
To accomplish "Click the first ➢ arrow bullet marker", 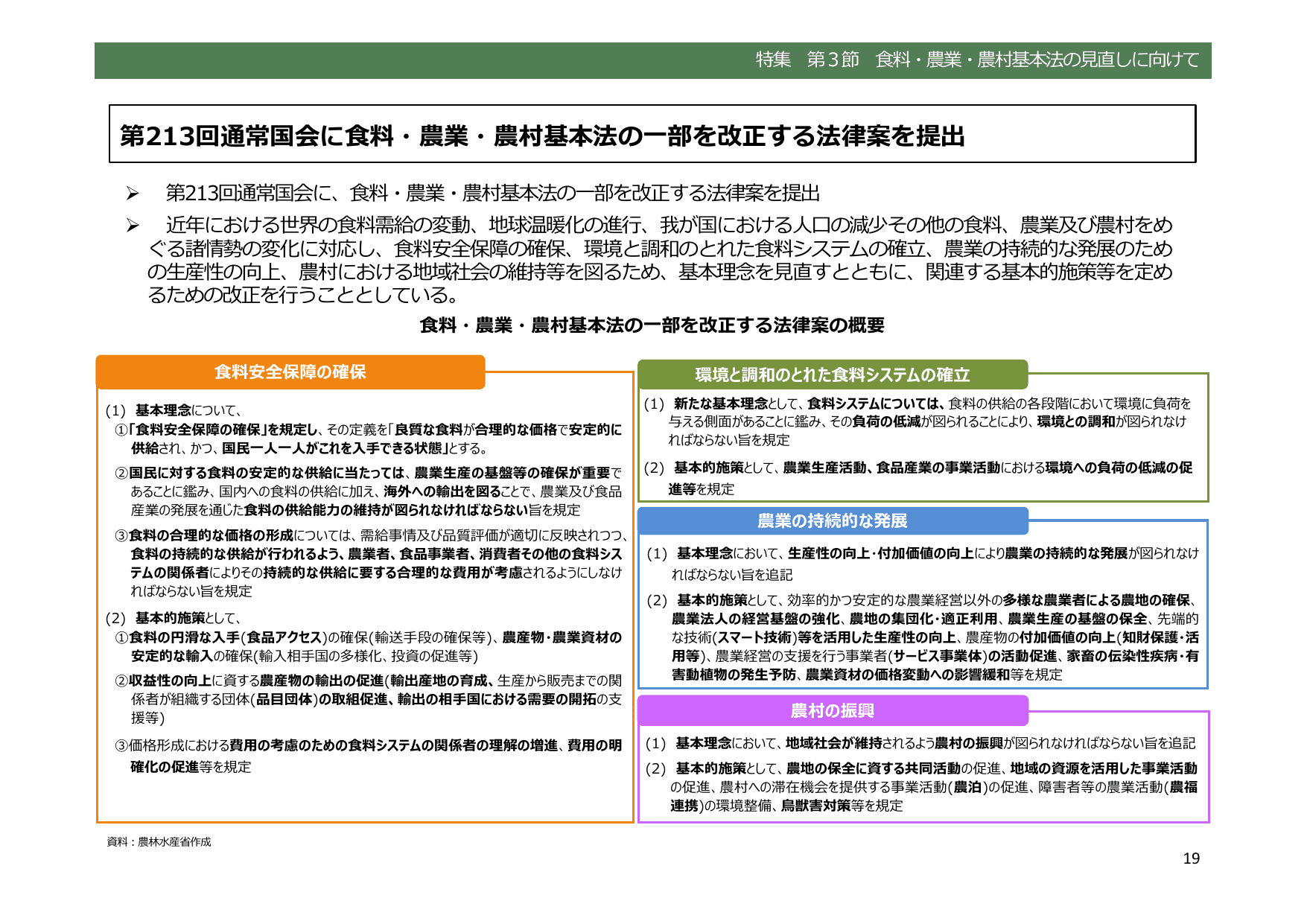I will [131, 194].
